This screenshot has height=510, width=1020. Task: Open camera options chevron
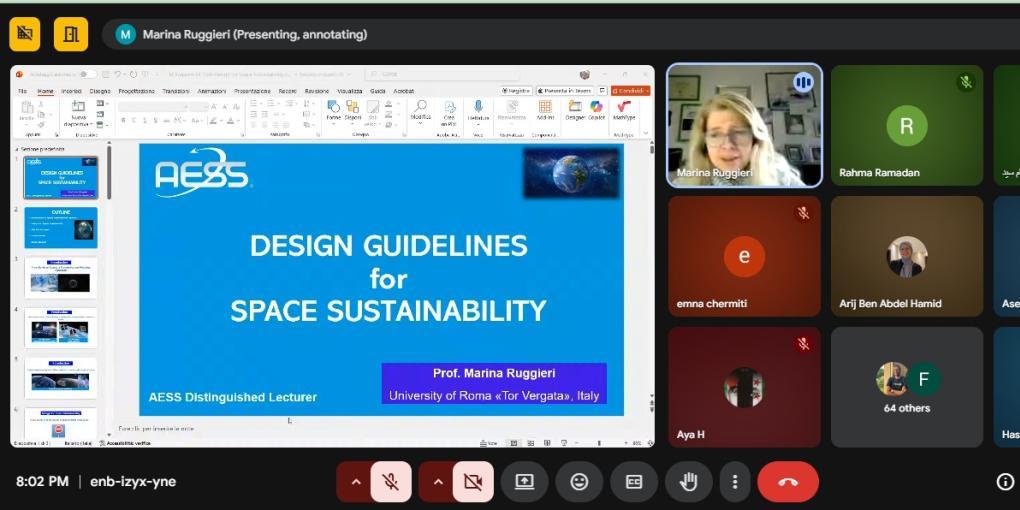tap(438, 481)
